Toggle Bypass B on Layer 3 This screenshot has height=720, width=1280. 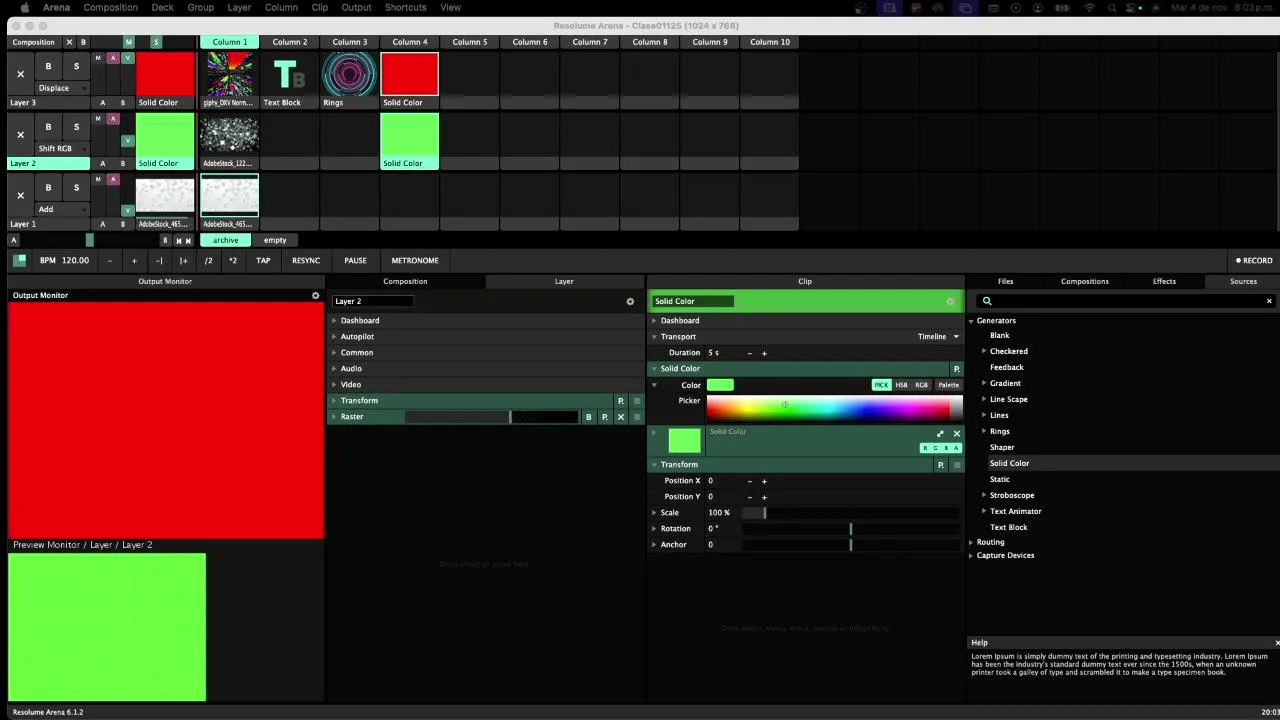click(48, 66)
